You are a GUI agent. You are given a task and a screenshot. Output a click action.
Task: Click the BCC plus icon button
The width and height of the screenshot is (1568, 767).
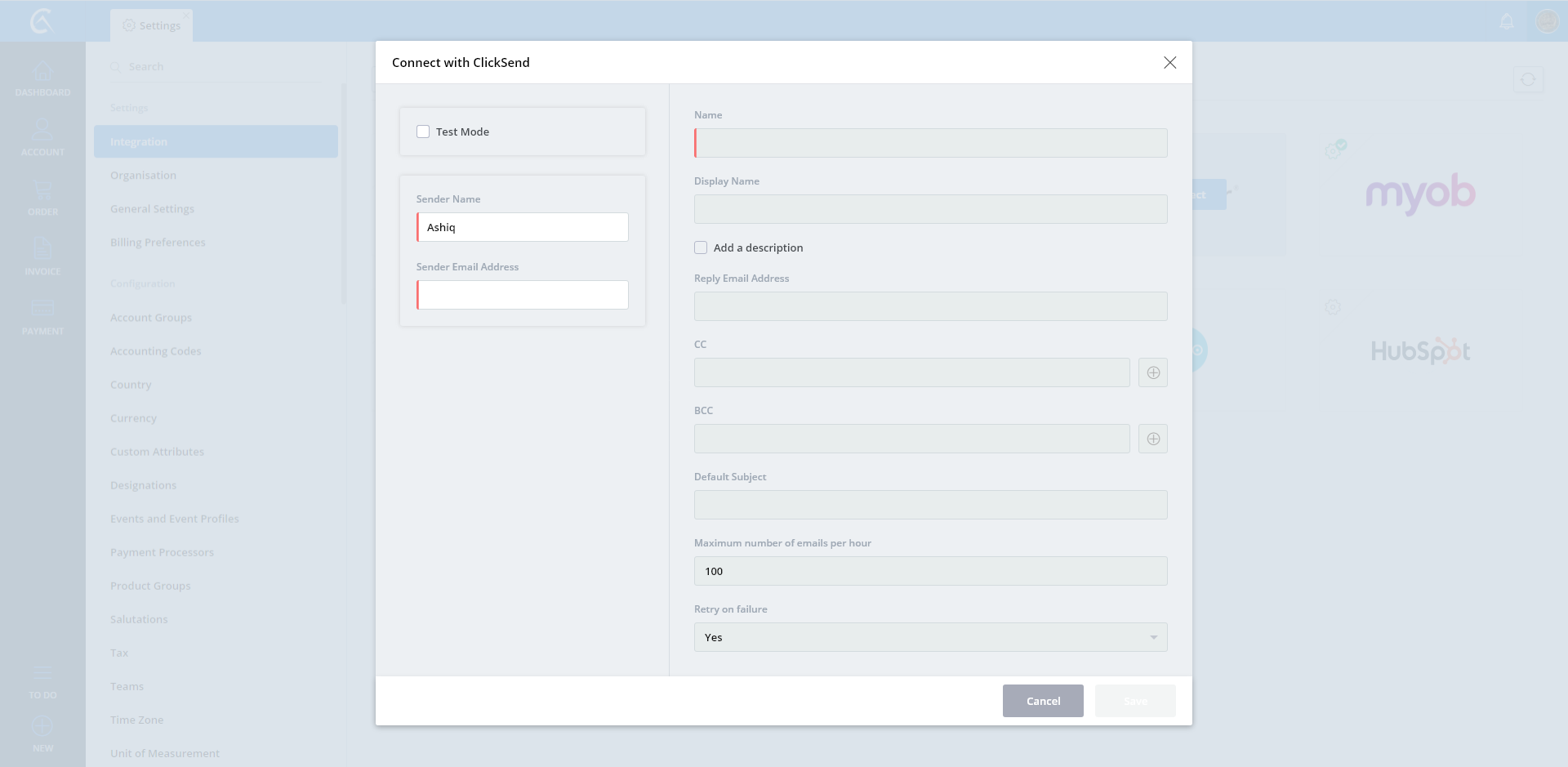point(1152,439)
